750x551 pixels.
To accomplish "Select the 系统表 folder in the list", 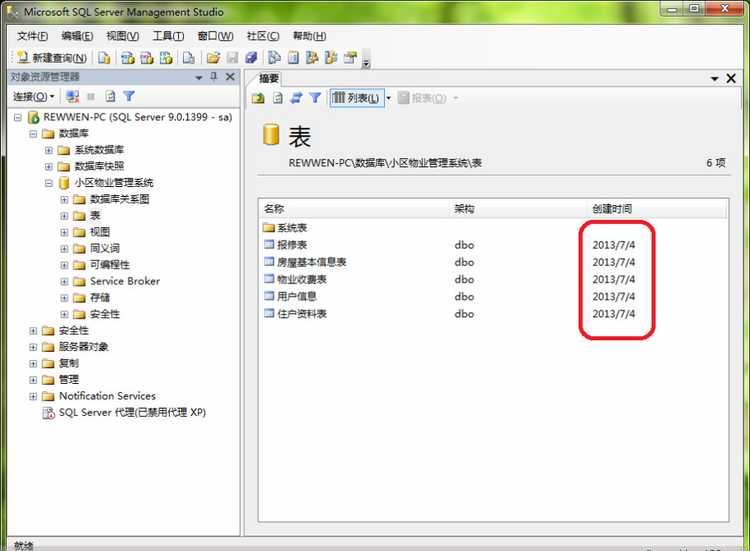I will tap(286, 228).
